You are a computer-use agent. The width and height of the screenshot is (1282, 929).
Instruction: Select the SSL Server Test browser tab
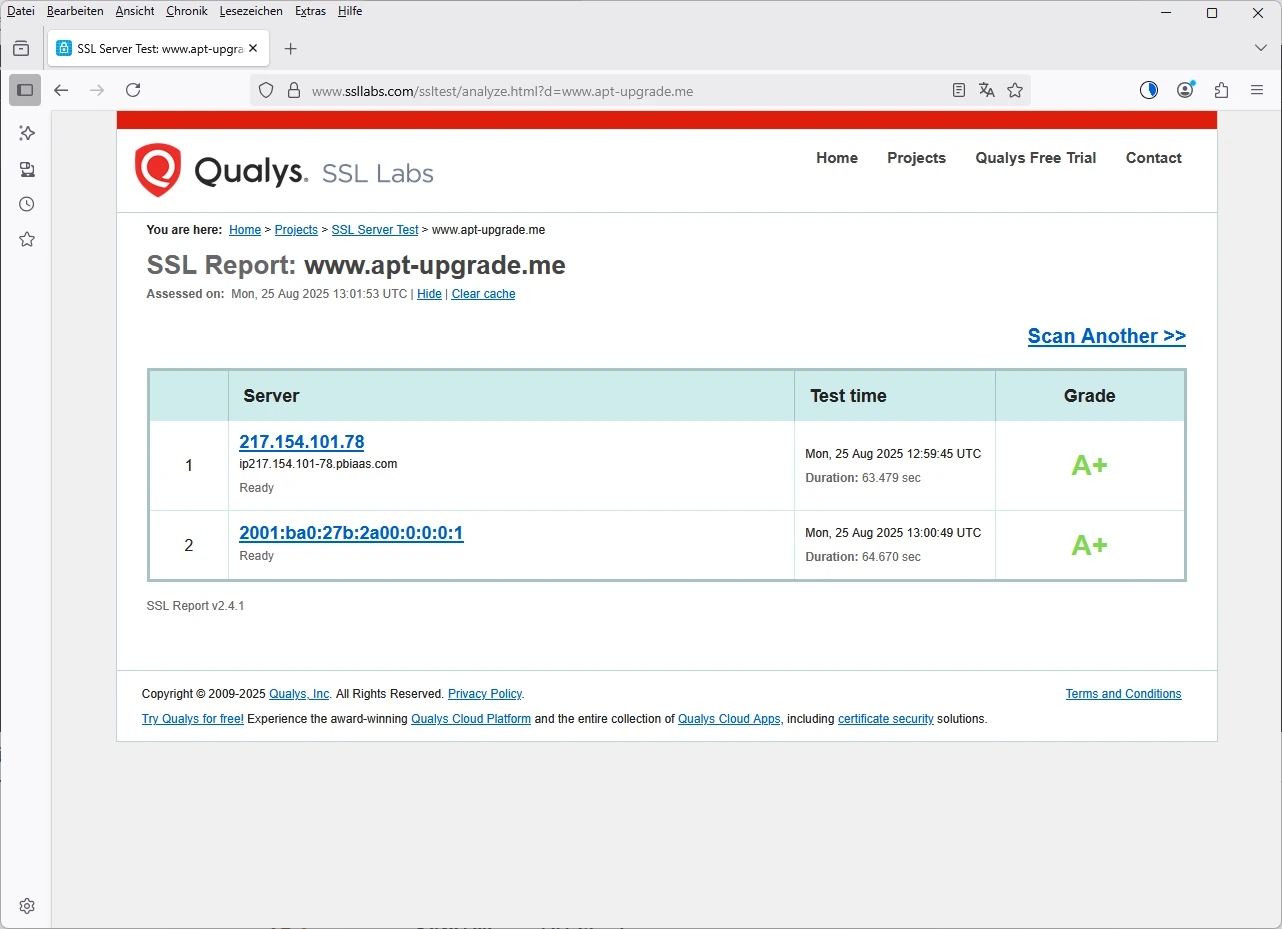(x=158, y=48)
